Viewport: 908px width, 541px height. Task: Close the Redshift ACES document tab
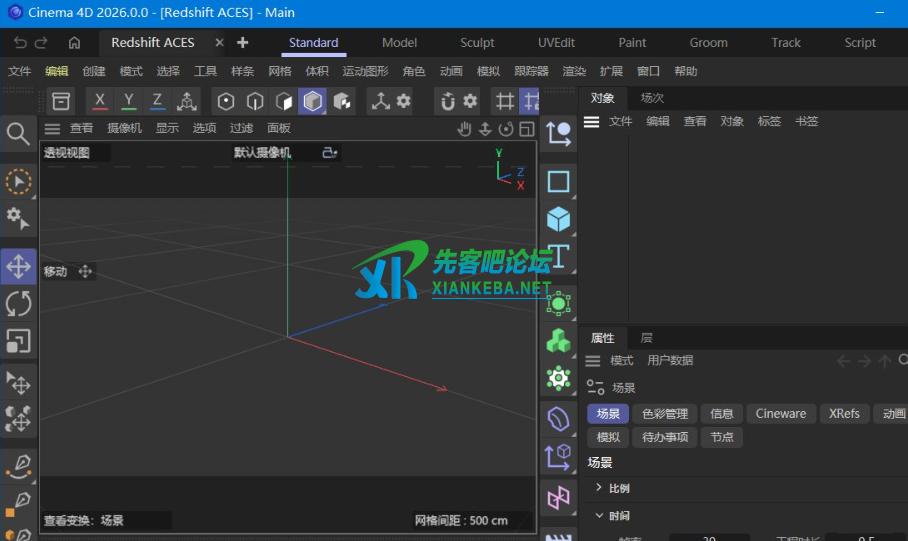pos(219,43)
